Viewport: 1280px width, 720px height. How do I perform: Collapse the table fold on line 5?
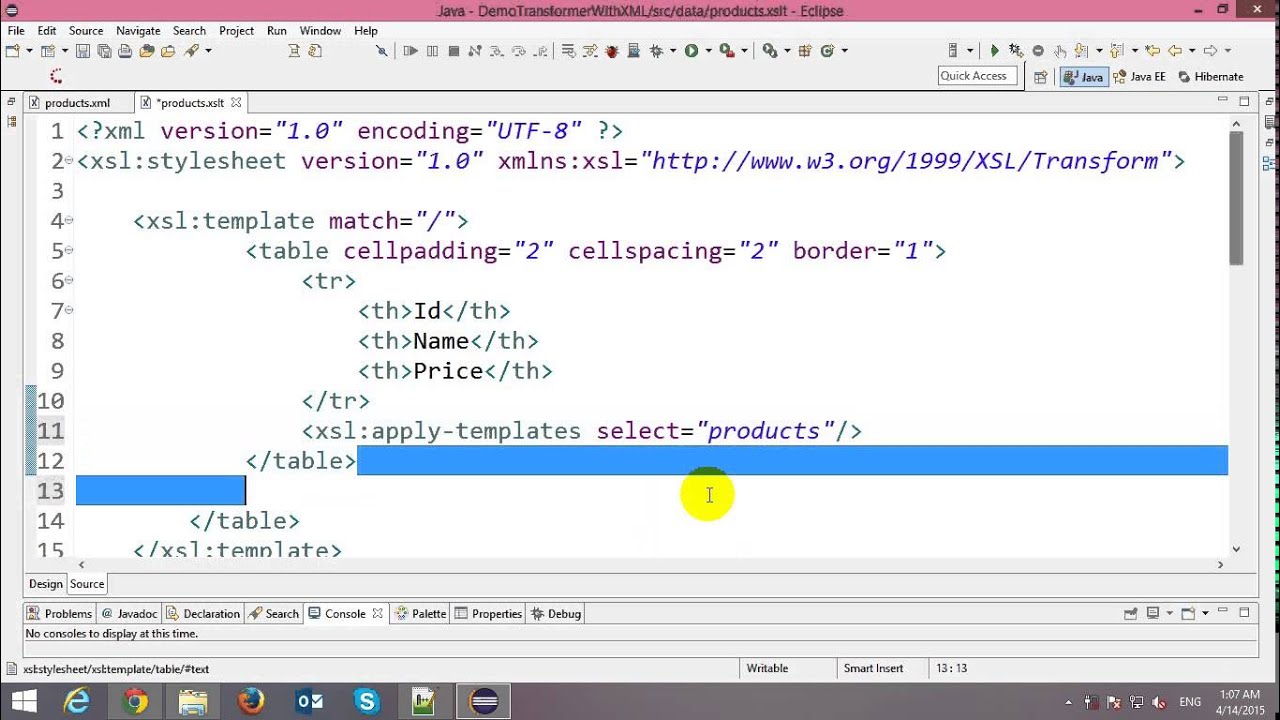[69, 250]
